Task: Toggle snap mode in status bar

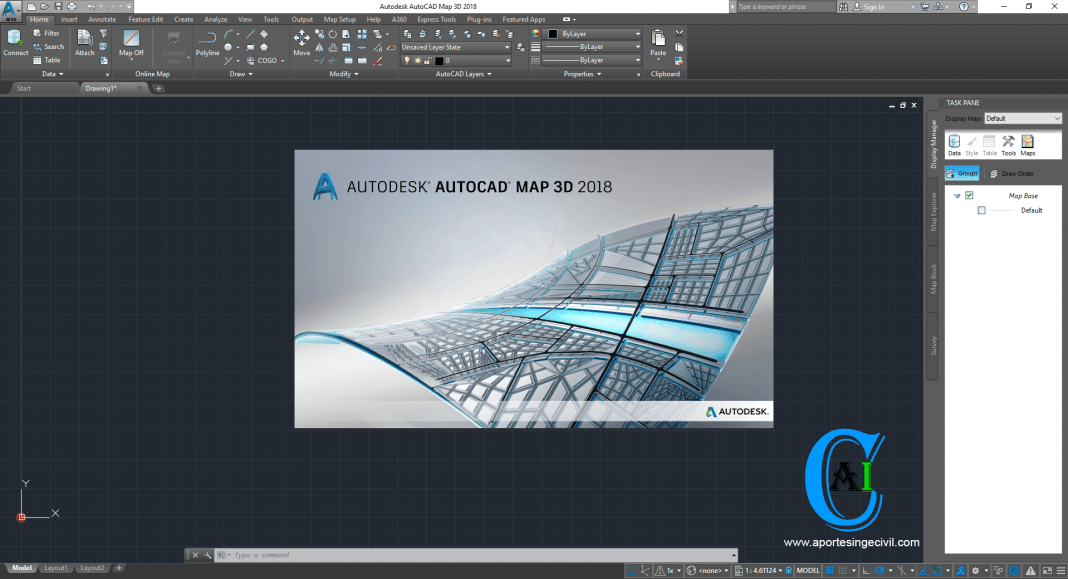Action: [843, 571]
